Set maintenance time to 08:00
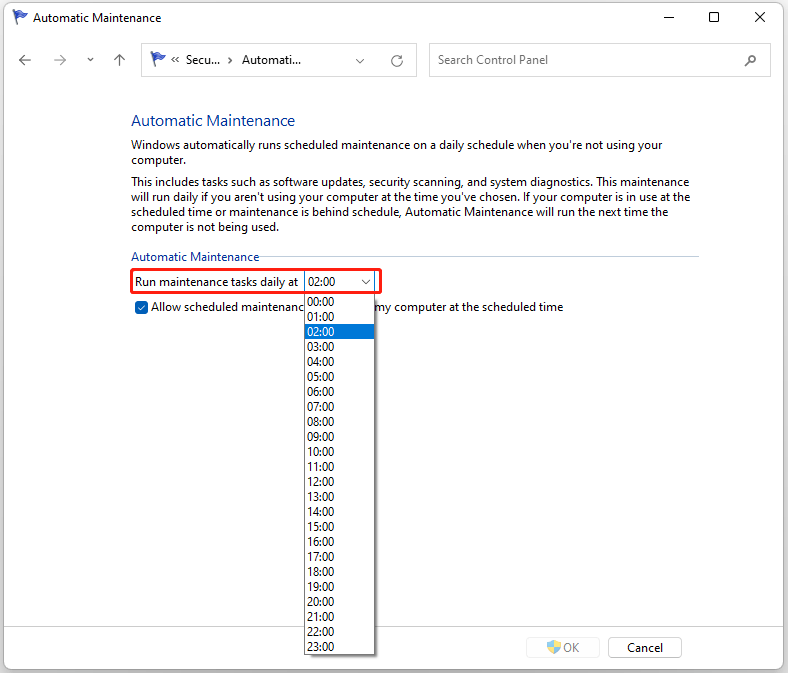Screen dimensions: 788x673 [x=339, y=422]
